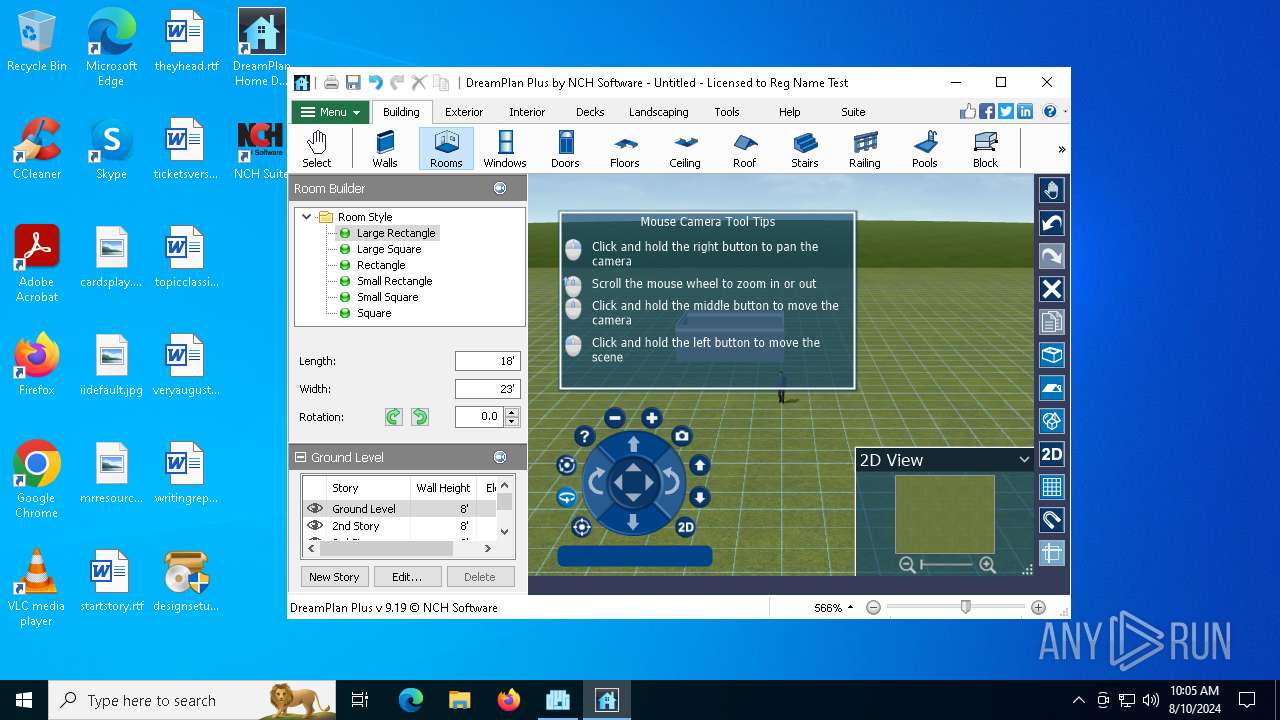This screenshot has width=1280, height=720.
Task: Click the hand tool in right sidebar
Action: pyautogui.click(x=1051, y=190)
